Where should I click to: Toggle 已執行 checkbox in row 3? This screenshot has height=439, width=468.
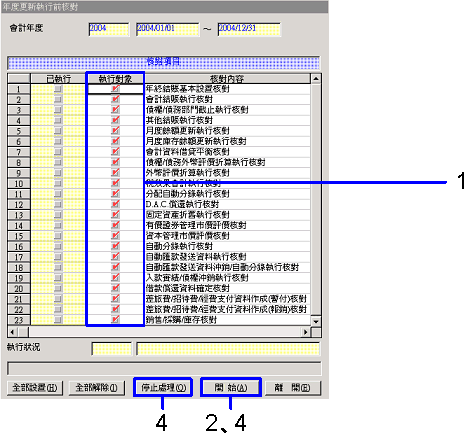58,110
